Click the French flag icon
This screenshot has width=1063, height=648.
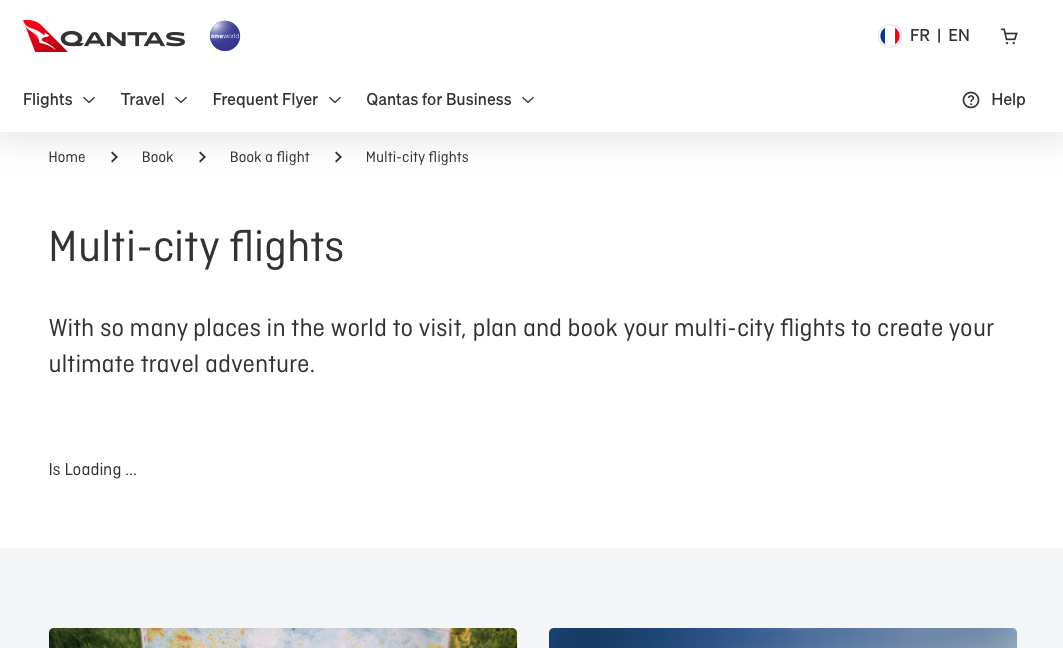(x=889, y=36)
